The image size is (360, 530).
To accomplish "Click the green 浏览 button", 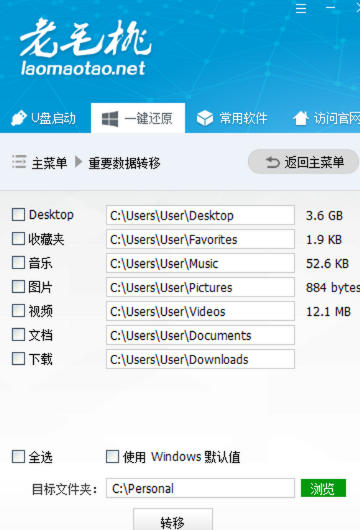I will (x=323, y=488).
